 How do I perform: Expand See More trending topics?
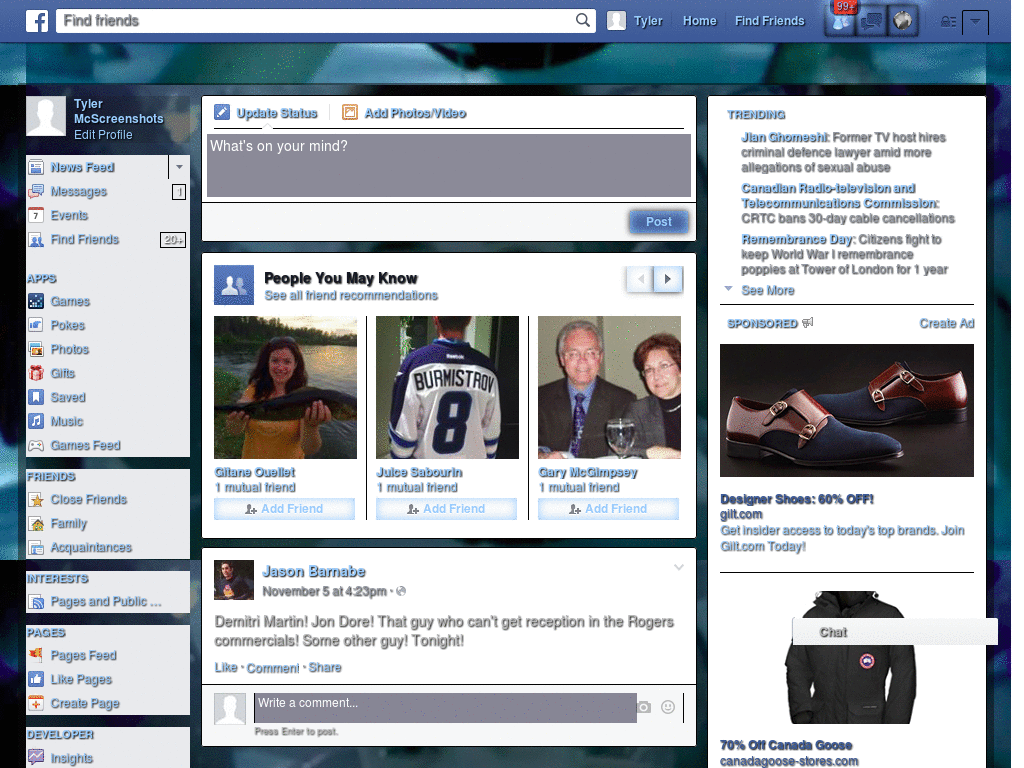coord(767,291)
